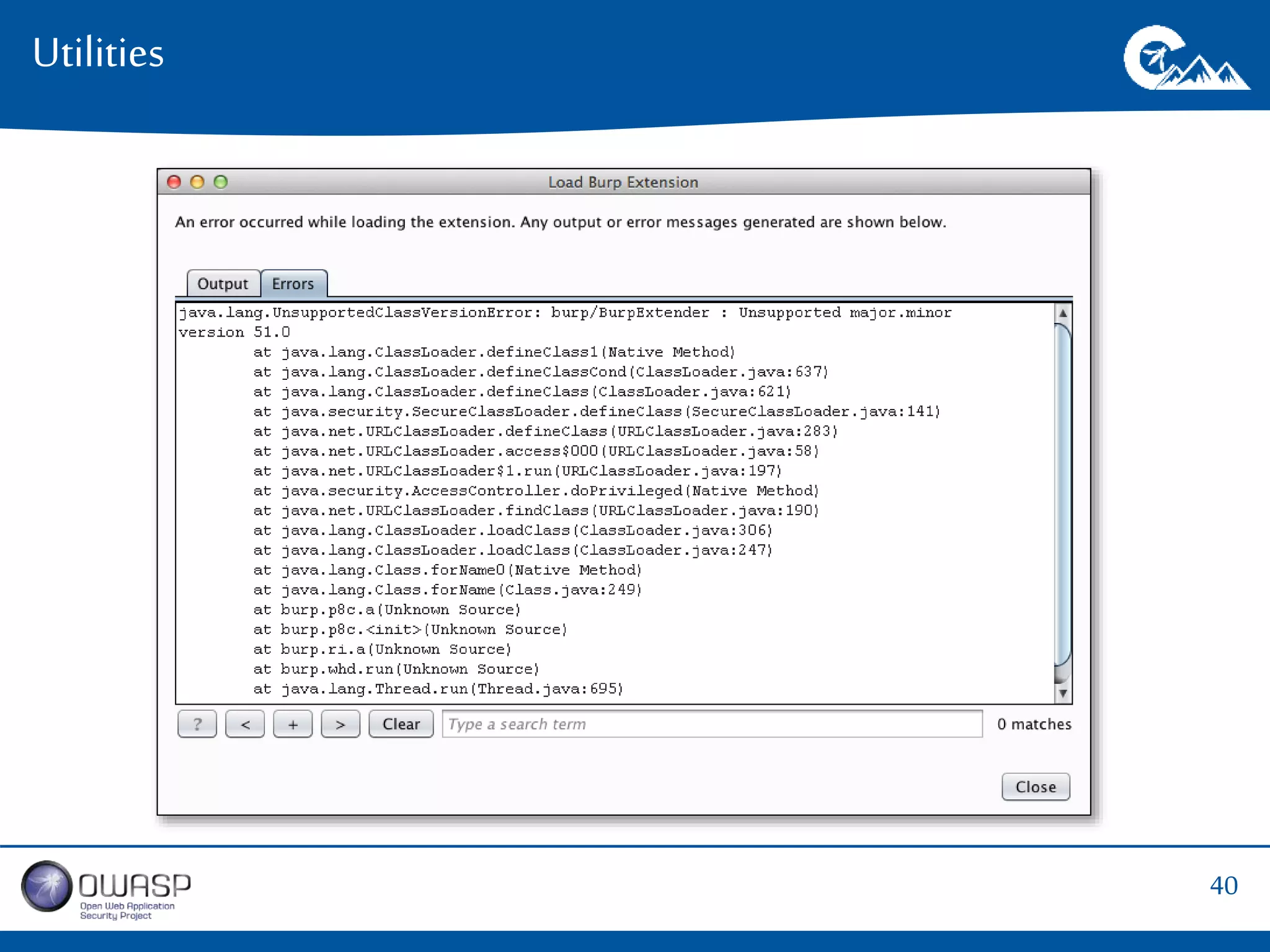Click the scrollbar down arrow

click(x=1063, y=694)
